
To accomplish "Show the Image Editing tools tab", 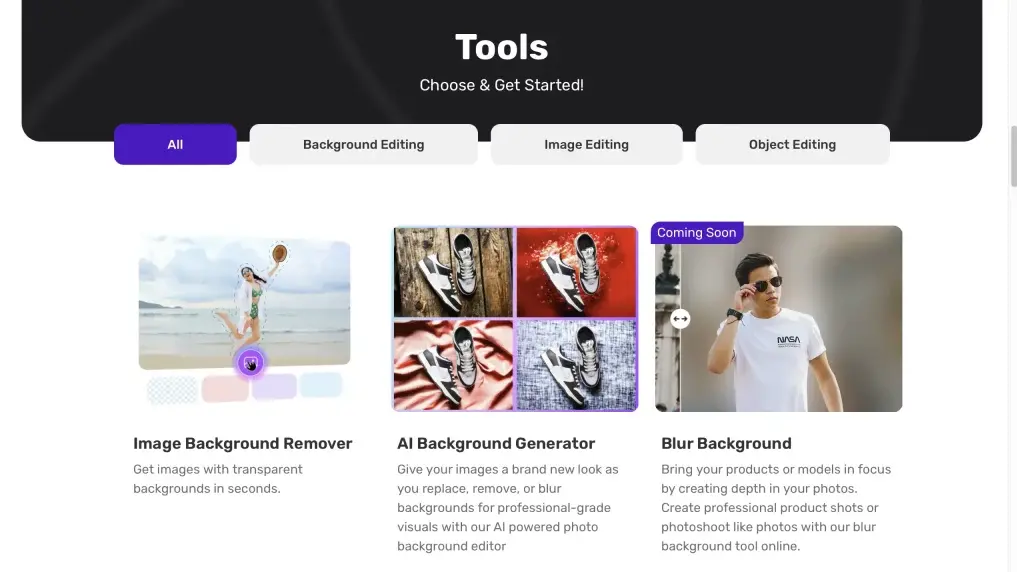I will click(x=586, y=144).
